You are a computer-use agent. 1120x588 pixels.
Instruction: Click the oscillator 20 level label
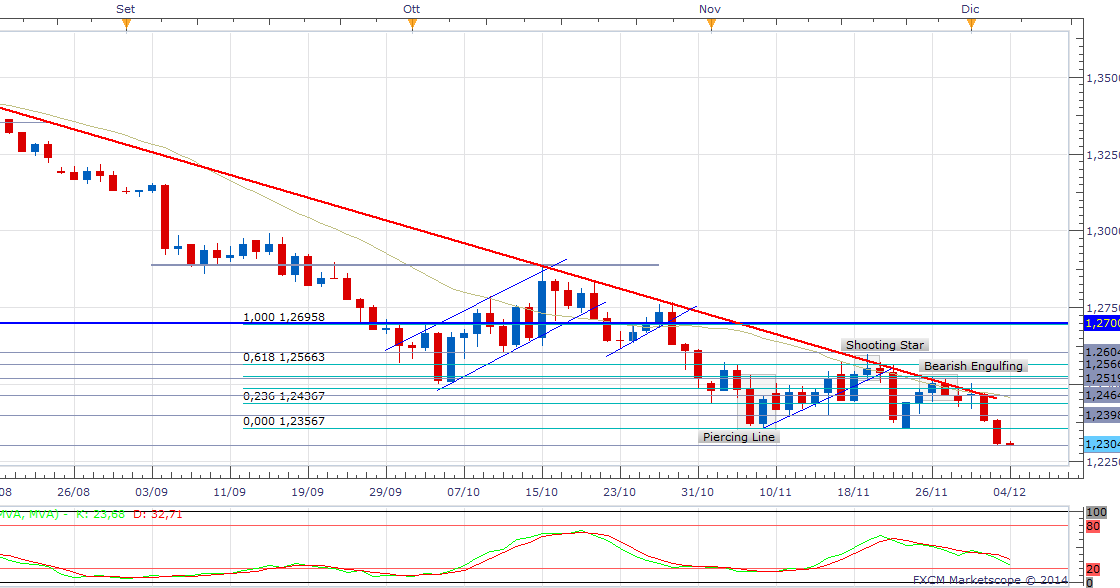(x=1093, y=569)
